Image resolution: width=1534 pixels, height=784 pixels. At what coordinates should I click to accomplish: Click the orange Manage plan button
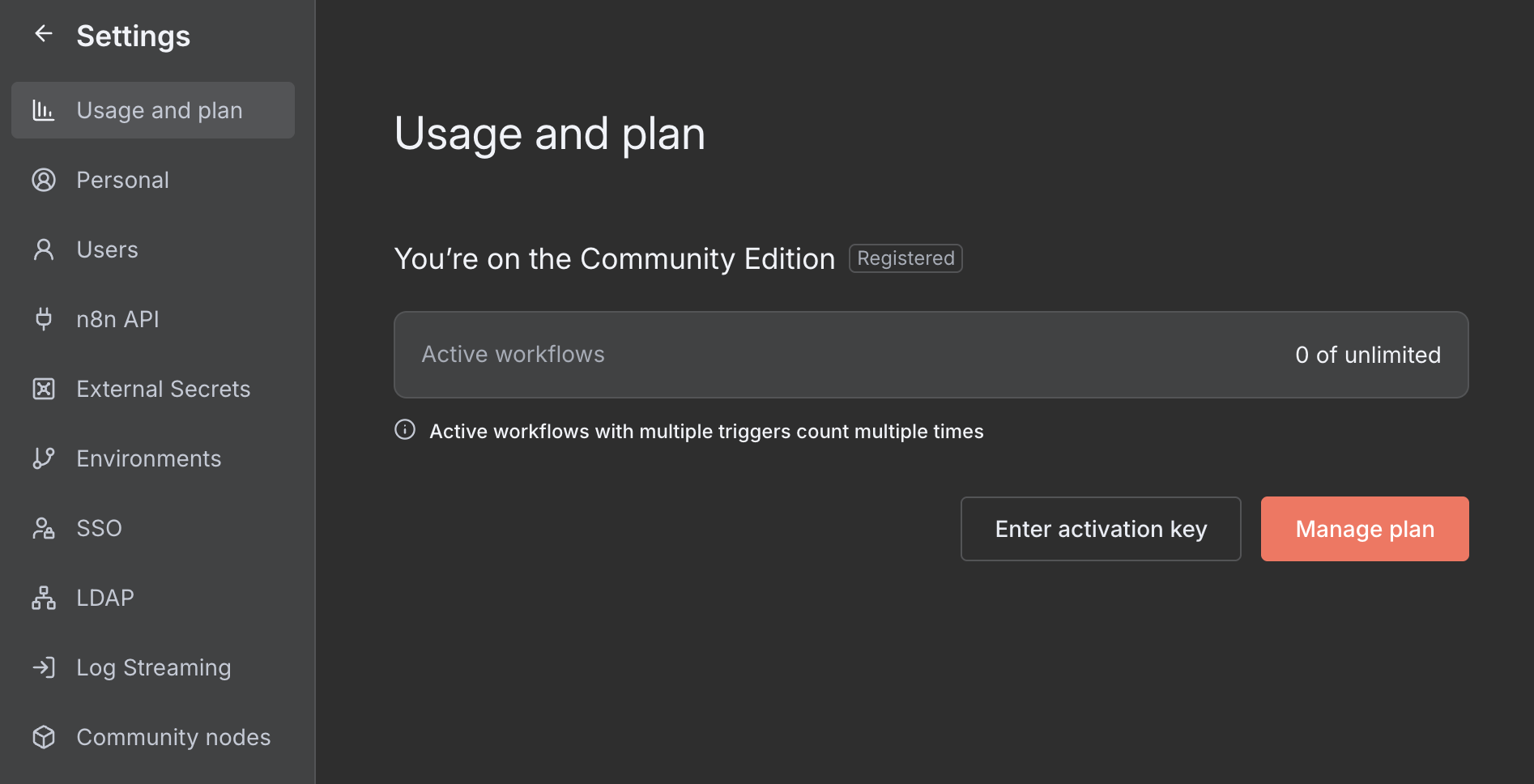point(1364,529)
